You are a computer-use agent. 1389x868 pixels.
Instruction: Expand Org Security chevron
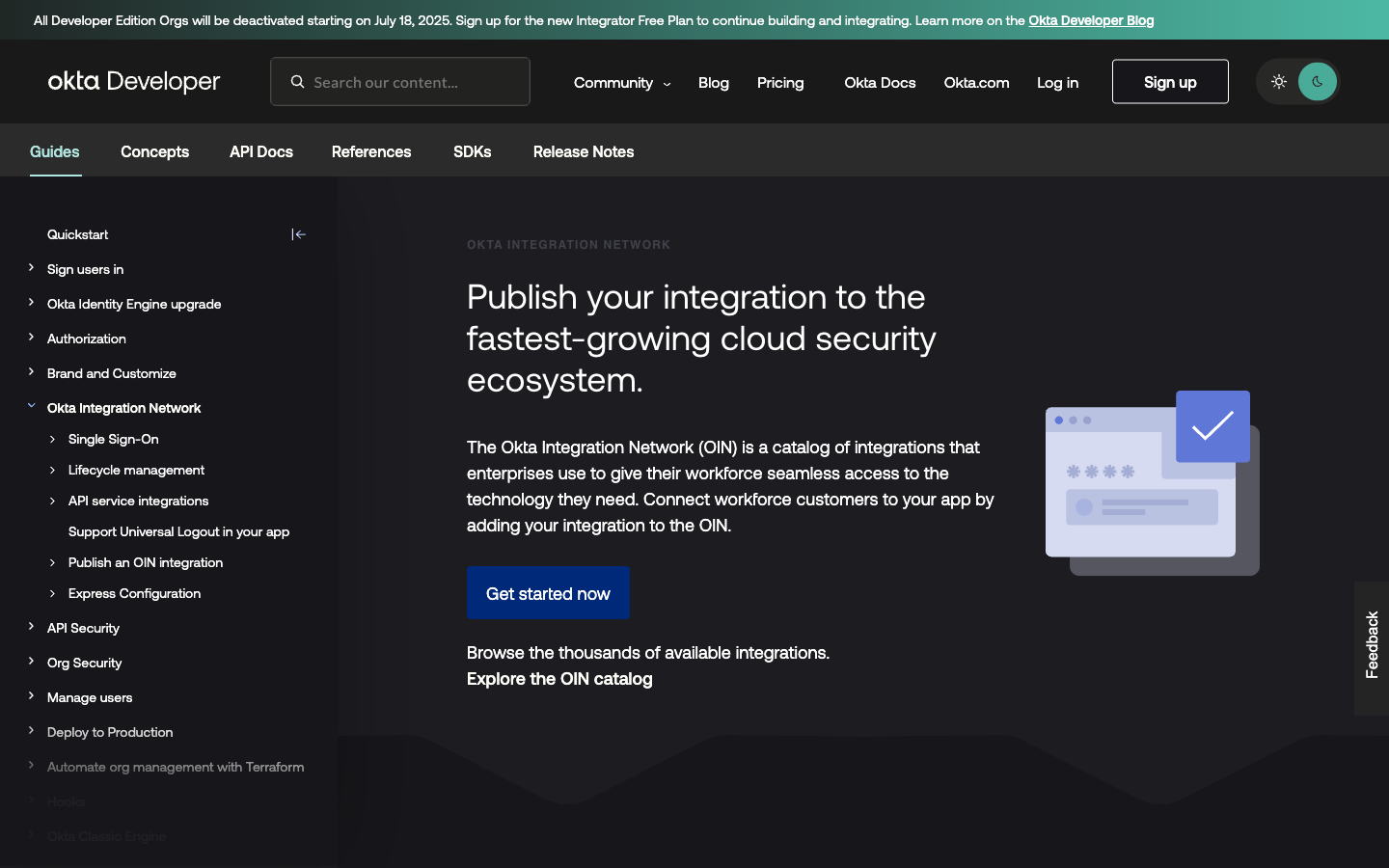point(31,662)
